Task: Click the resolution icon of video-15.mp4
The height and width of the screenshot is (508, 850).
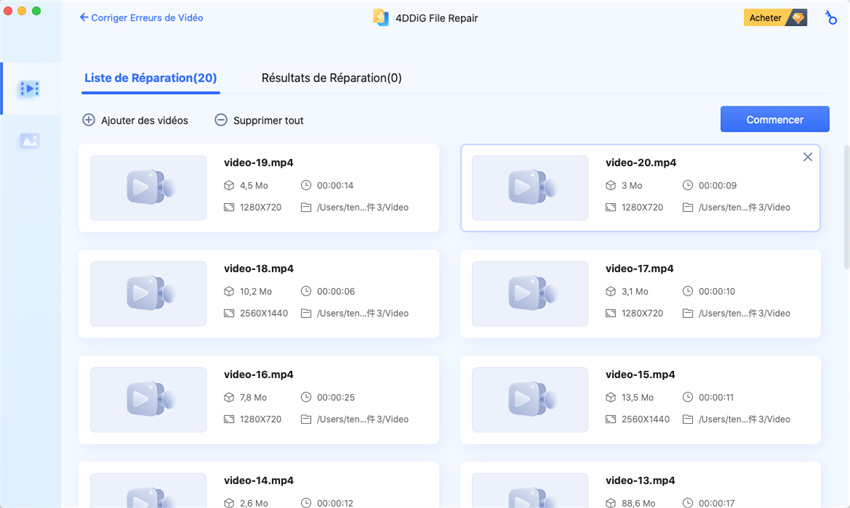Action: coord(610,419)
